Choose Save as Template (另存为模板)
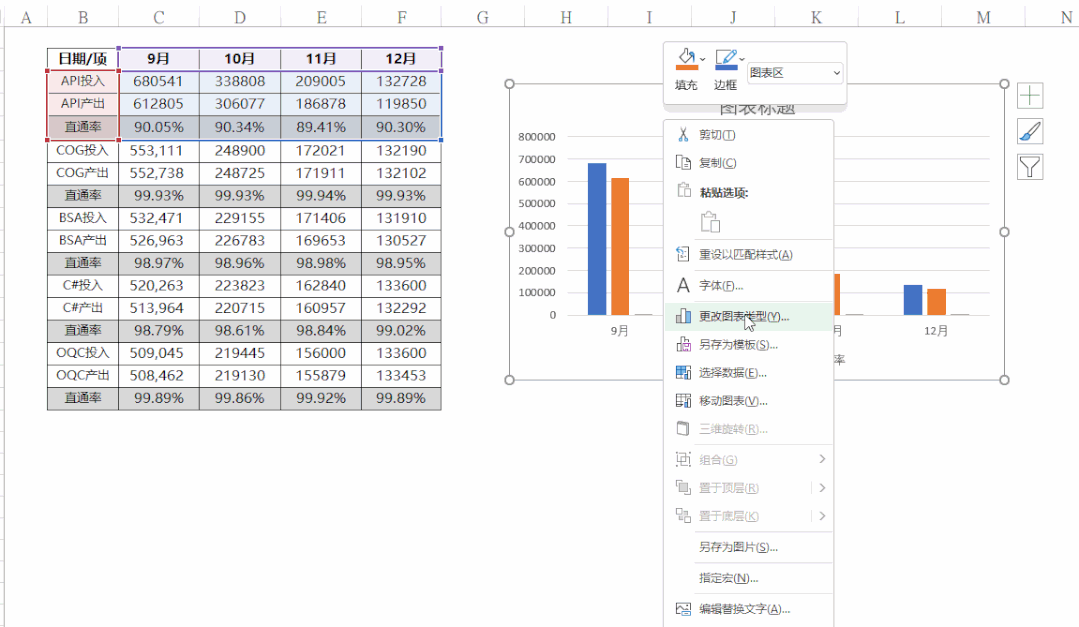This screenshot has width=1079, height=627. [x=749, y=345]
